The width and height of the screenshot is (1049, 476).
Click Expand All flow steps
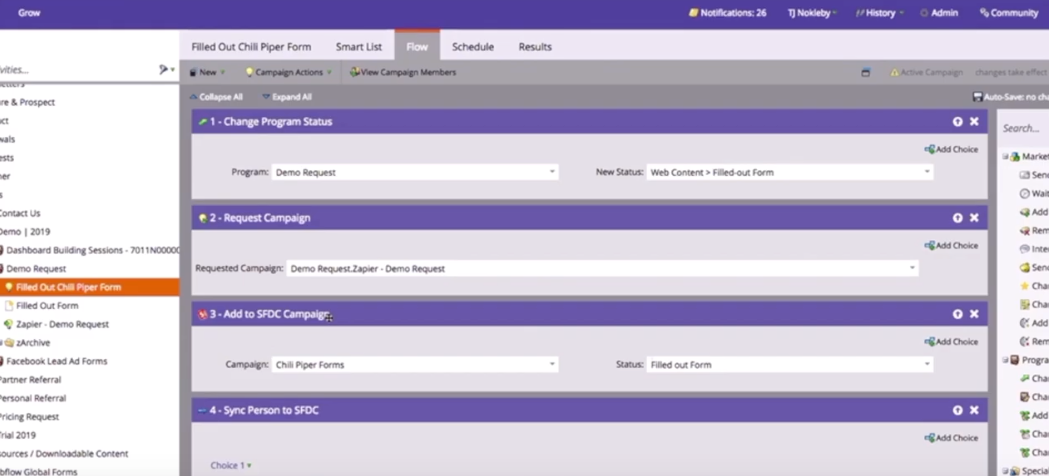point(287,97)
